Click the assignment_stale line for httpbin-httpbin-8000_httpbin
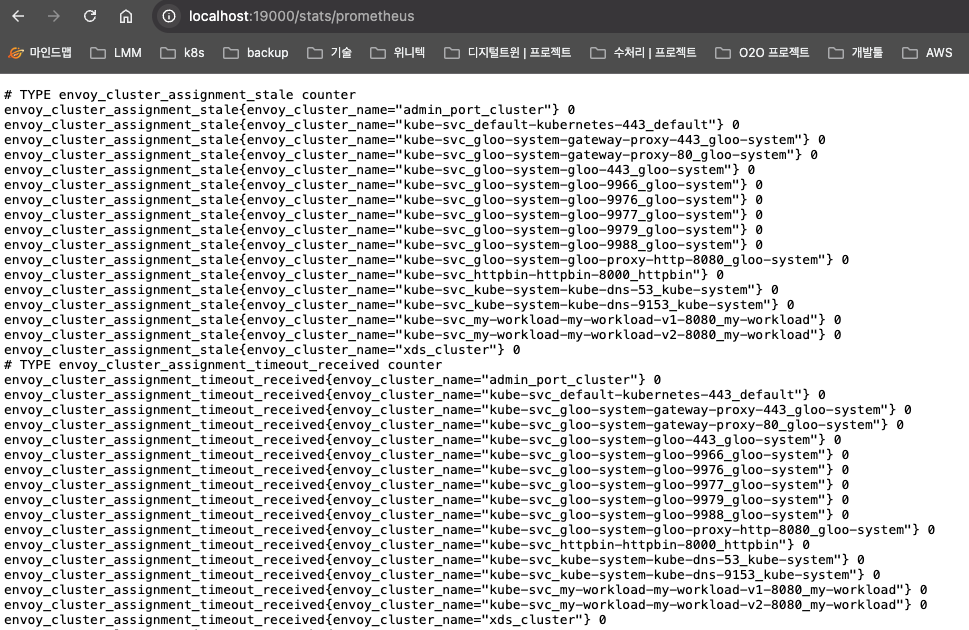Viewport: 969px width, 630px height. (x=364, y=275)
